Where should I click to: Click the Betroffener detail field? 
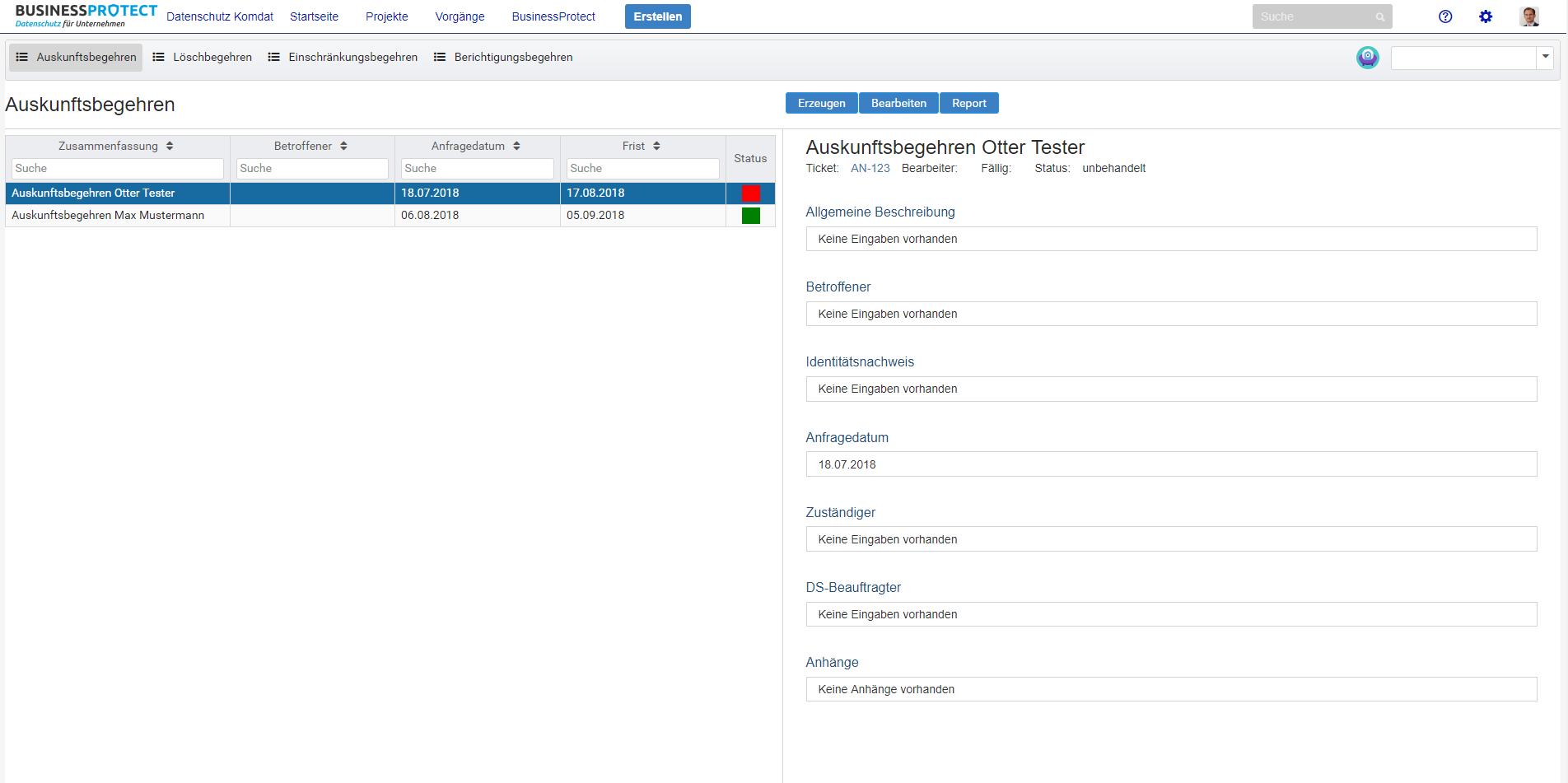pos(1171,314)
